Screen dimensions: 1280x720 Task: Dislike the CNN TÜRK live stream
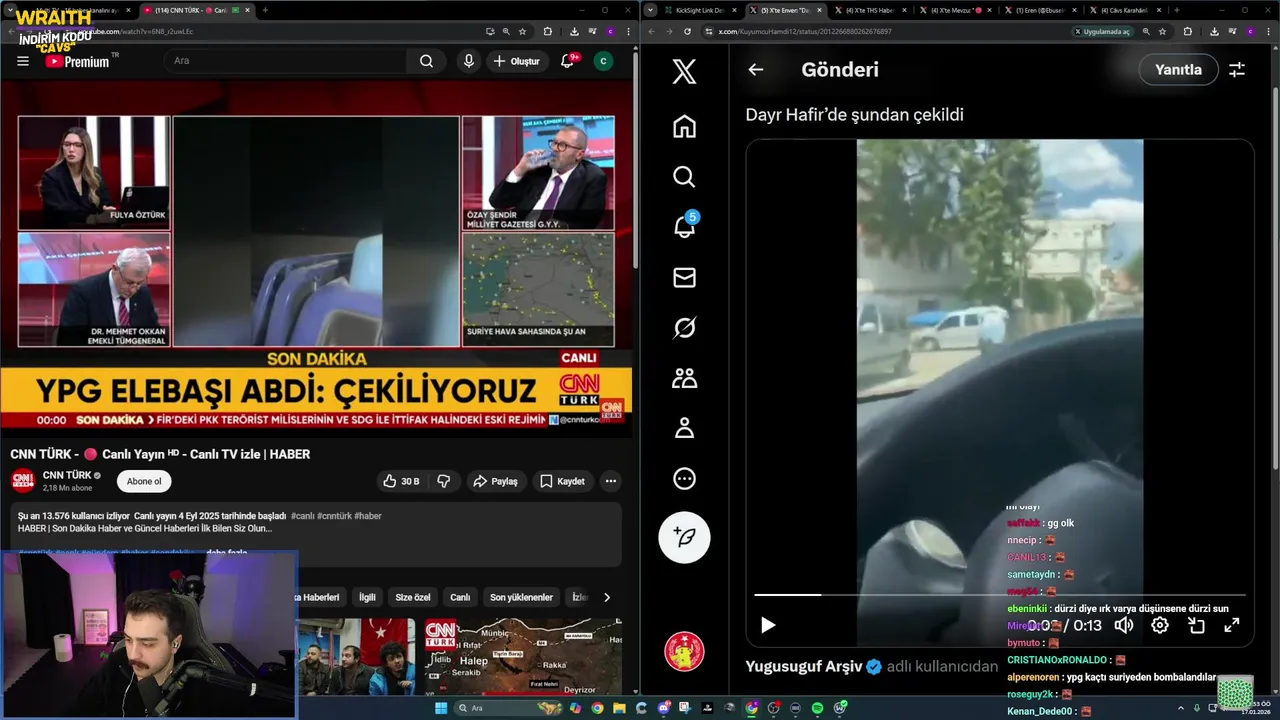[444, 481]
